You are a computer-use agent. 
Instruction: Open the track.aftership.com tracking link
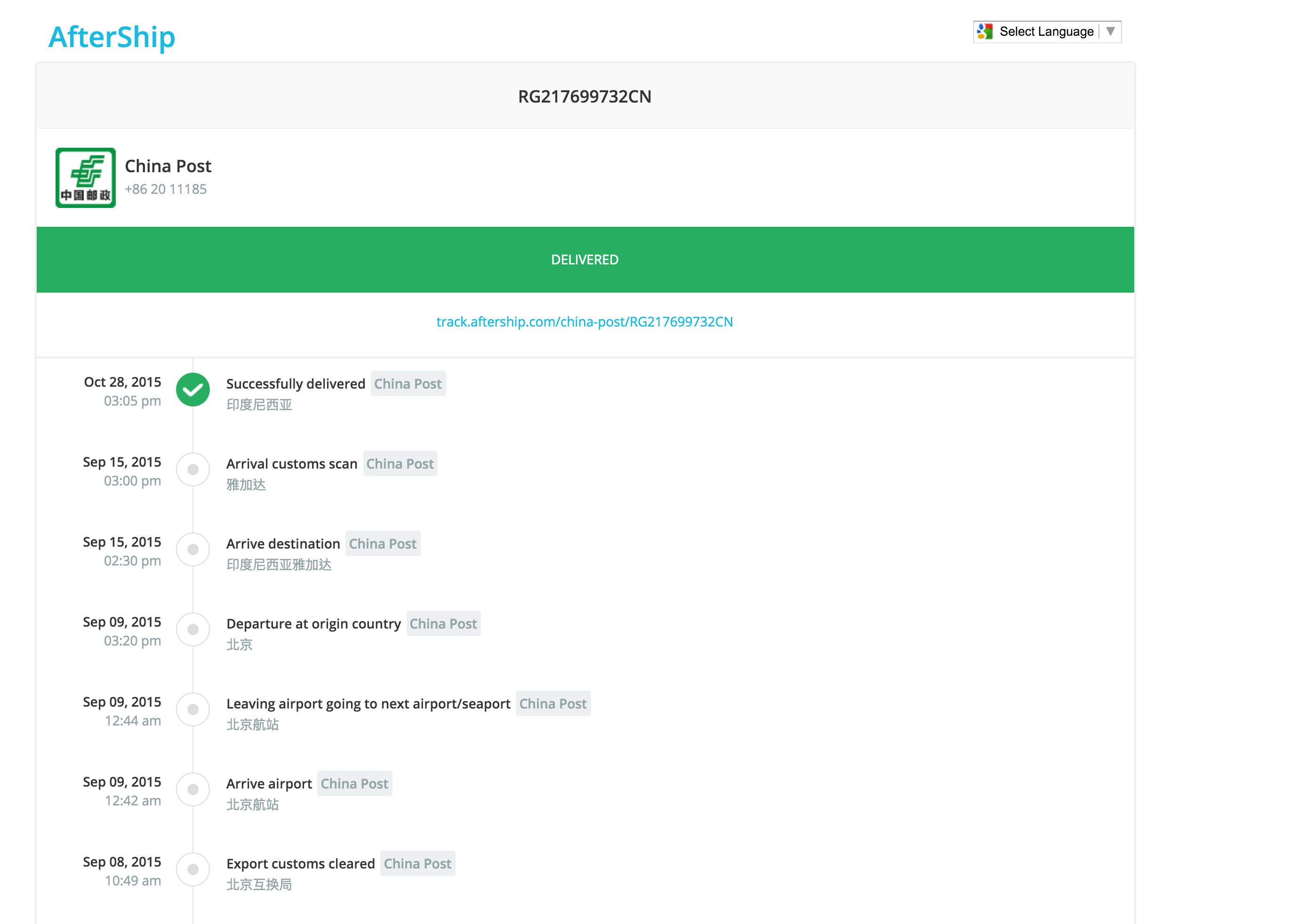click(x=585, y=322)
